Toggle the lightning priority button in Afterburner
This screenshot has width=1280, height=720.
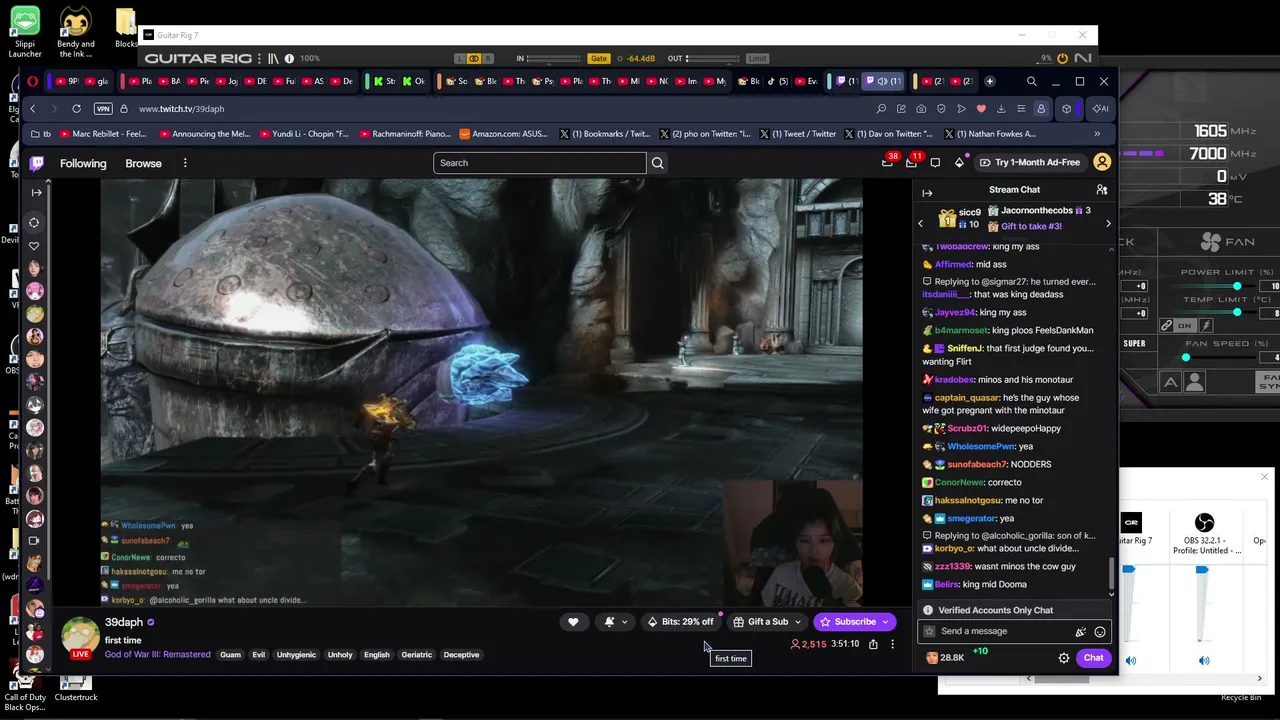(1205, 326)
